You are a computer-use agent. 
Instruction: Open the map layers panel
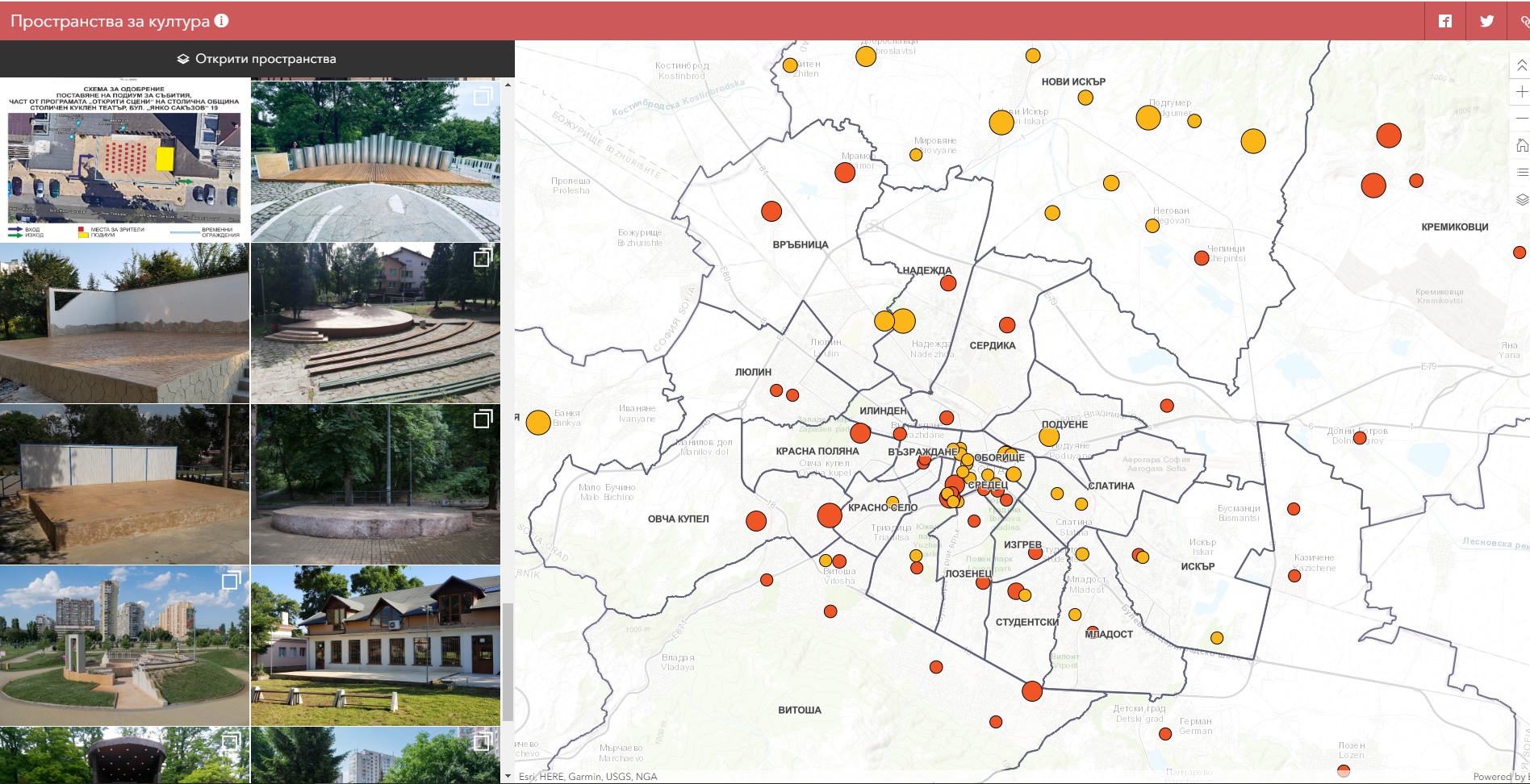tap(1521, 199)
